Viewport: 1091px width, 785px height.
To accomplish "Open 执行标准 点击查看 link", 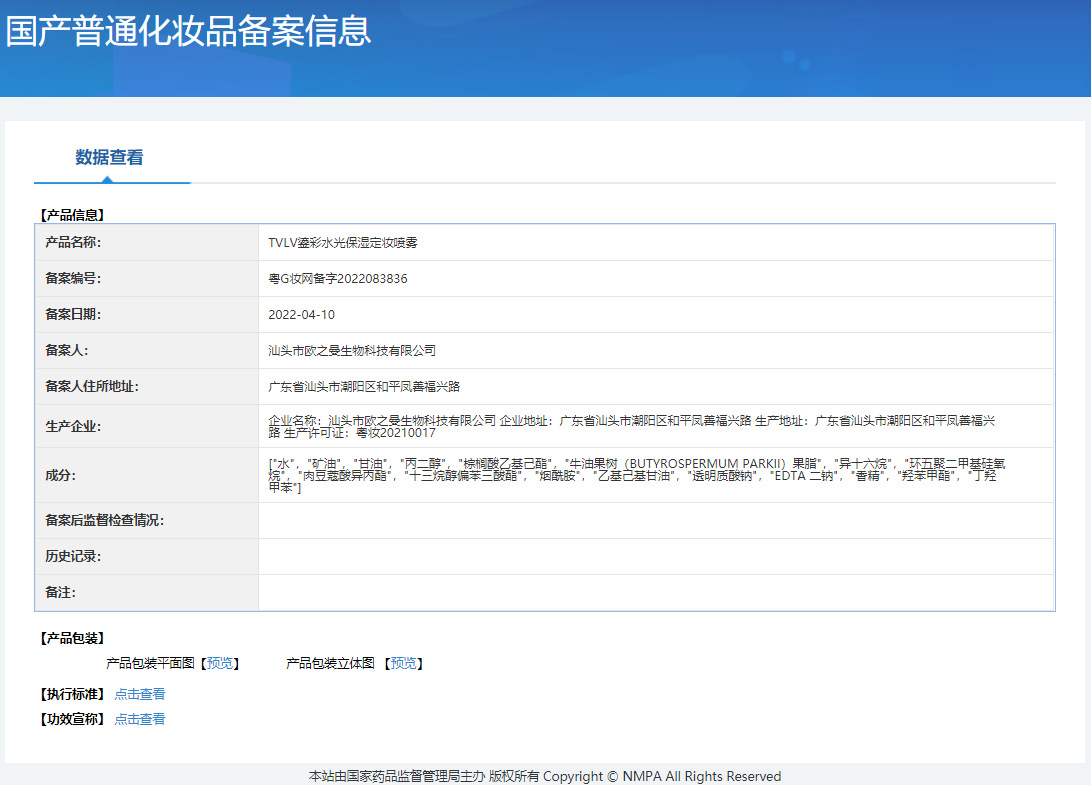I will (140, 694).
